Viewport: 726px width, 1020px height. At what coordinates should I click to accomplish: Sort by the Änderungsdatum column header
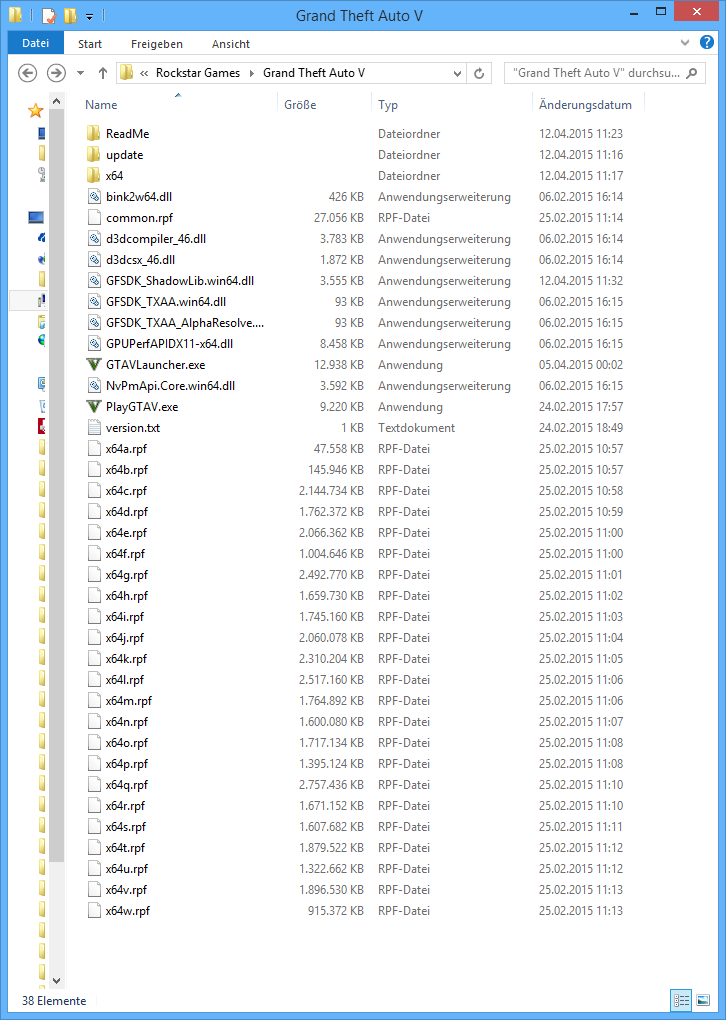pos(585,105)
